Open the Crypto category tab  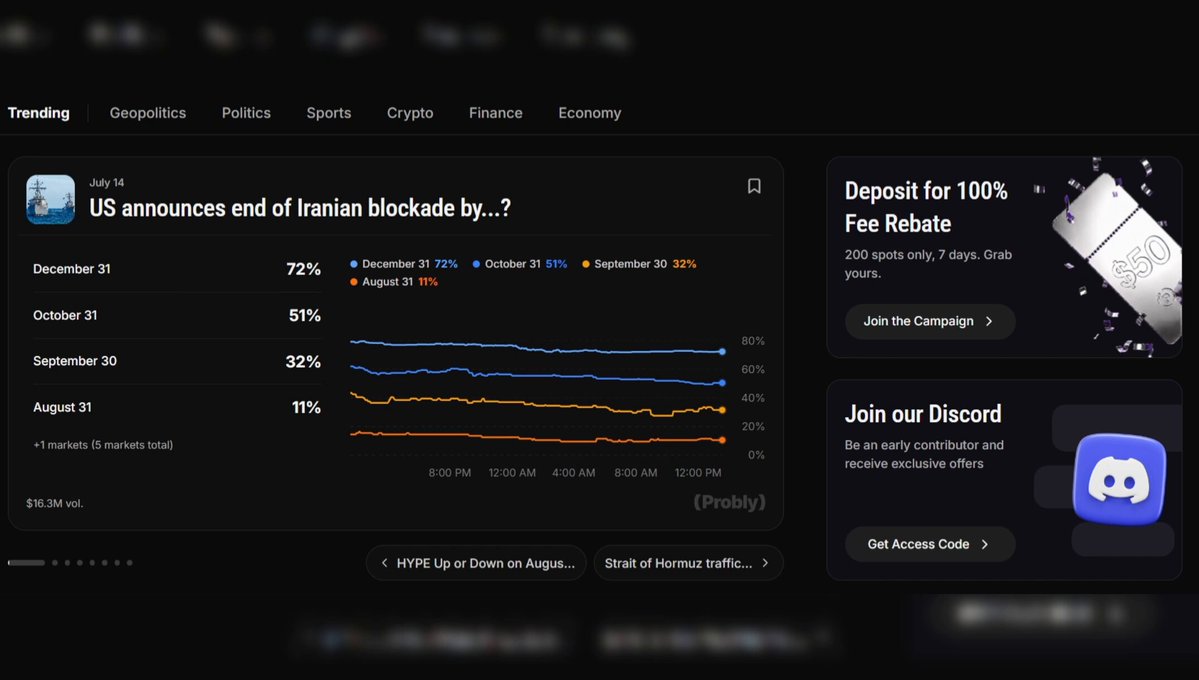tap(410, 113)
